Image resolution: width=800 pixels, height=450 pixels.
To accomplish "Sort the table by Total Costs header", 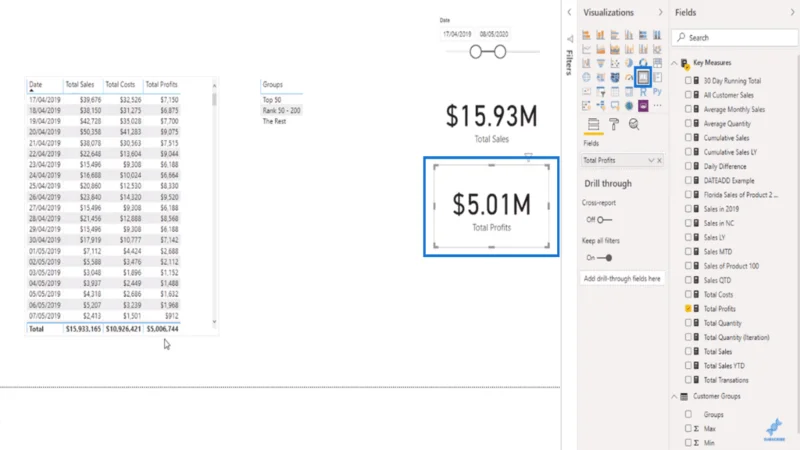I will (x=120, y=84).
